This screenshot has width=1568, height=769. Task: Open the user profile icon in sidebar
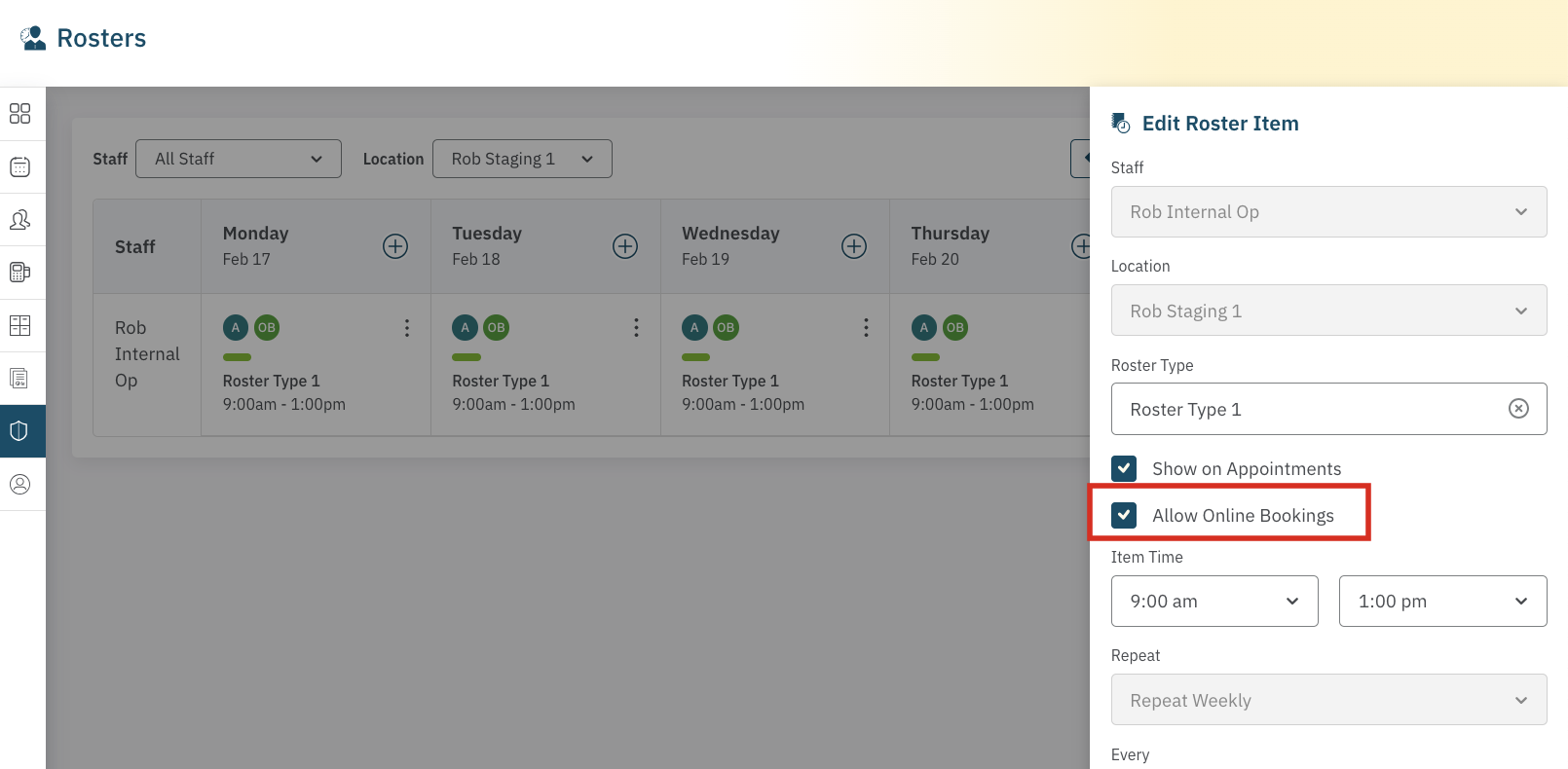[x=19, y=484]
